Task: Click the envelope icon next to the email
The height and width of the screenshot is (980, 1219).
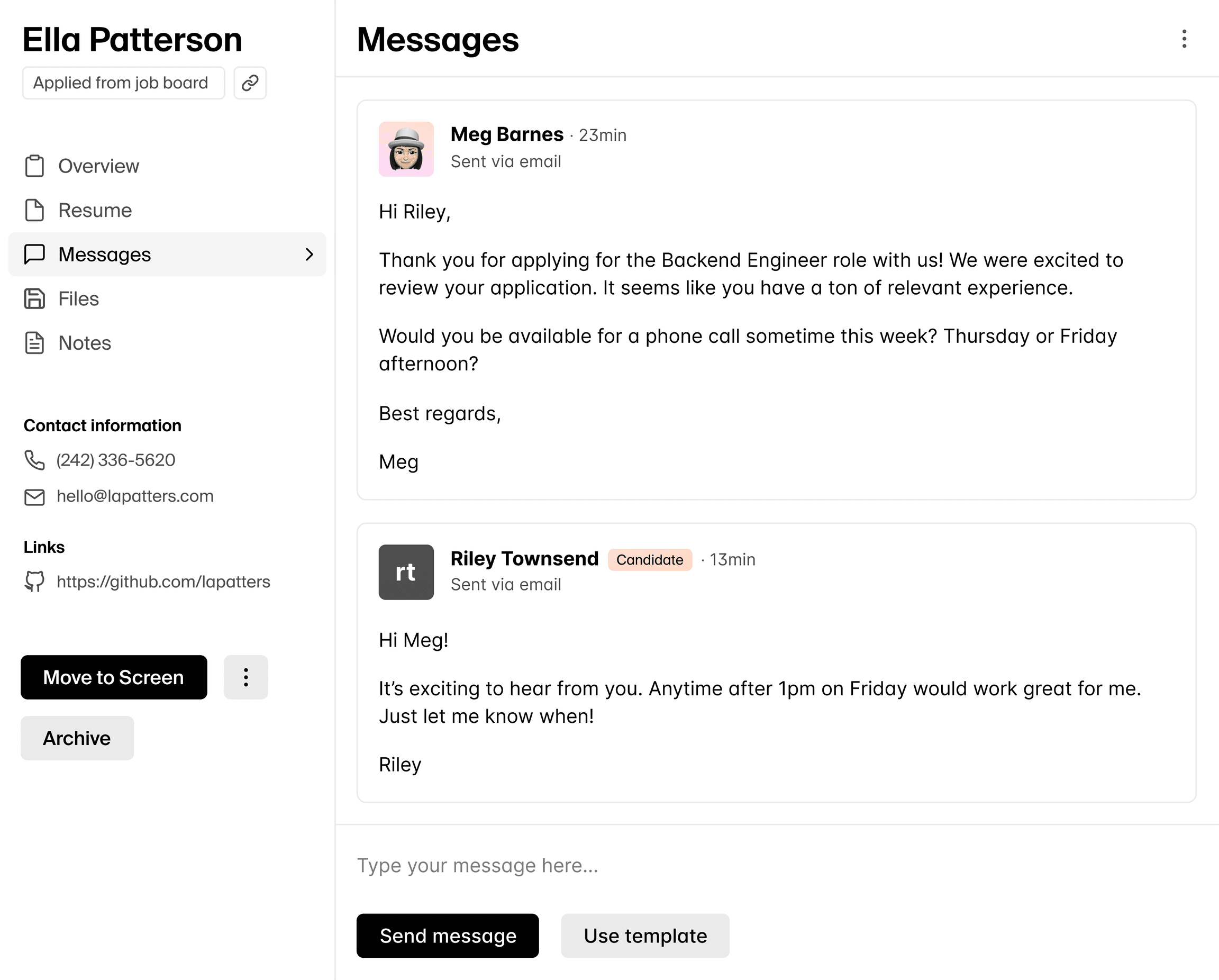Action: (x=34, y=496)
